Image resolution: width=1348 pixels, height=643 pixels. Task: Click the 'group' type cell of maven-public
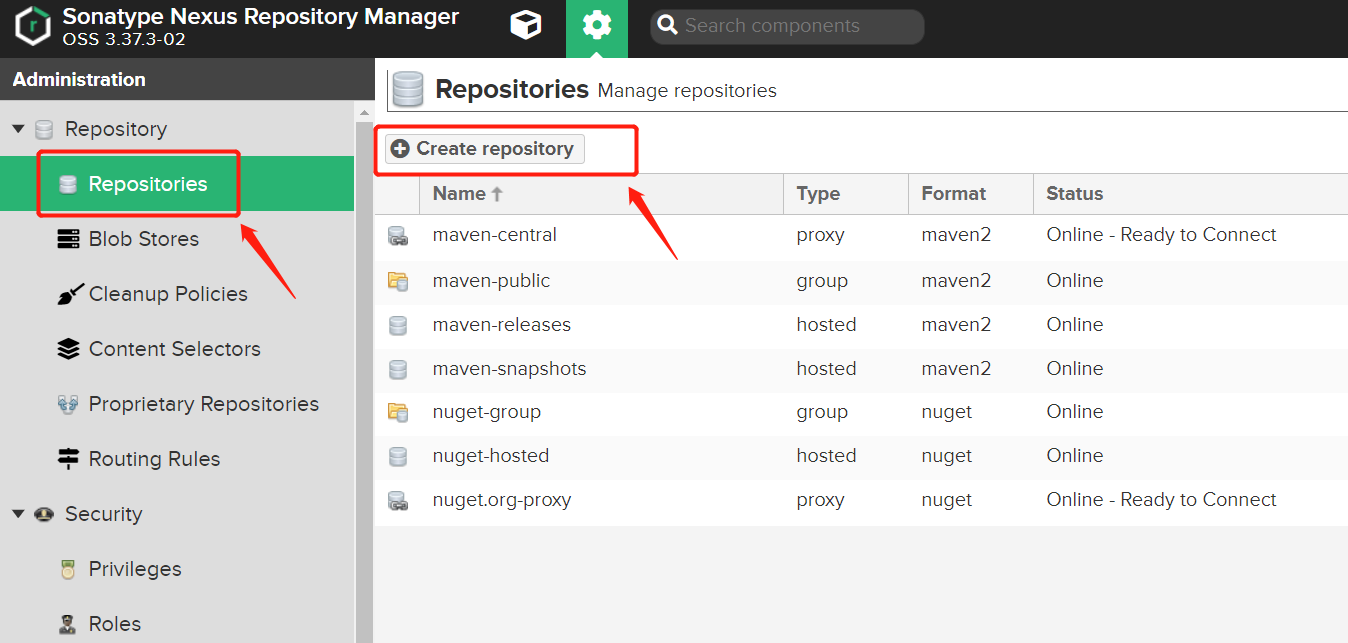click(x=822, y=281)
